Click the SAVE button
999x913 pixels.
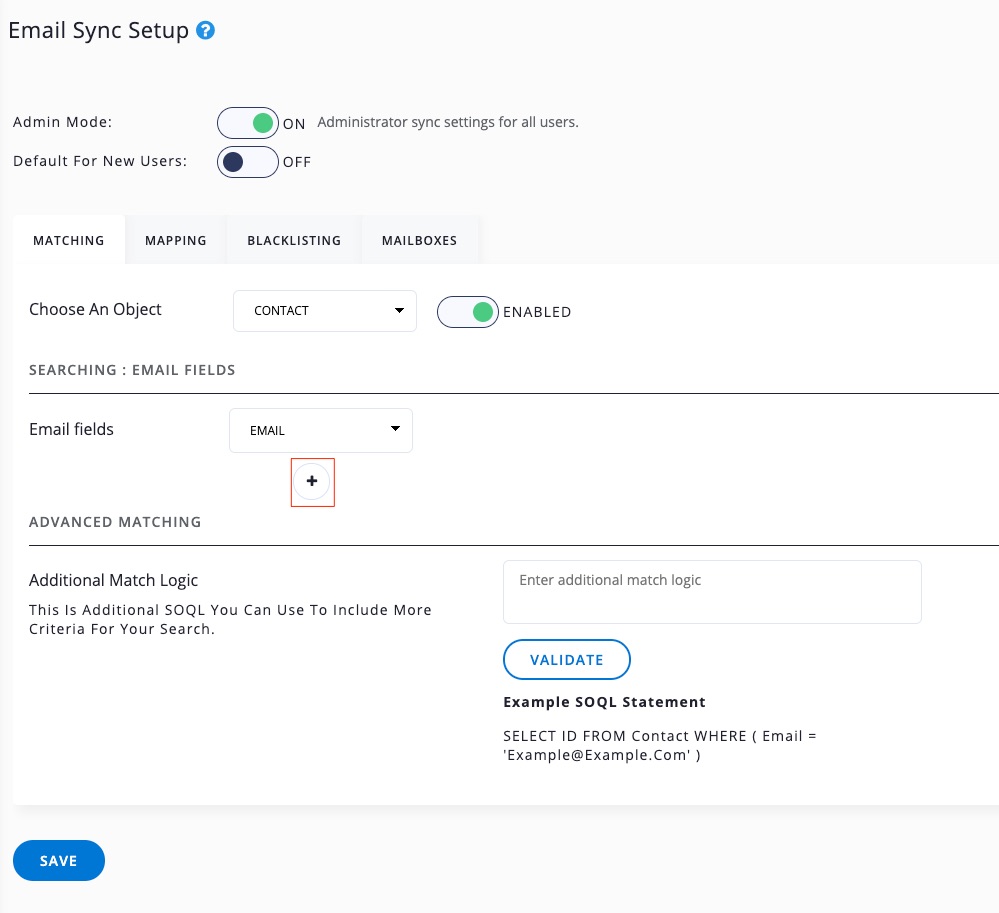click(x=59, y=861)
